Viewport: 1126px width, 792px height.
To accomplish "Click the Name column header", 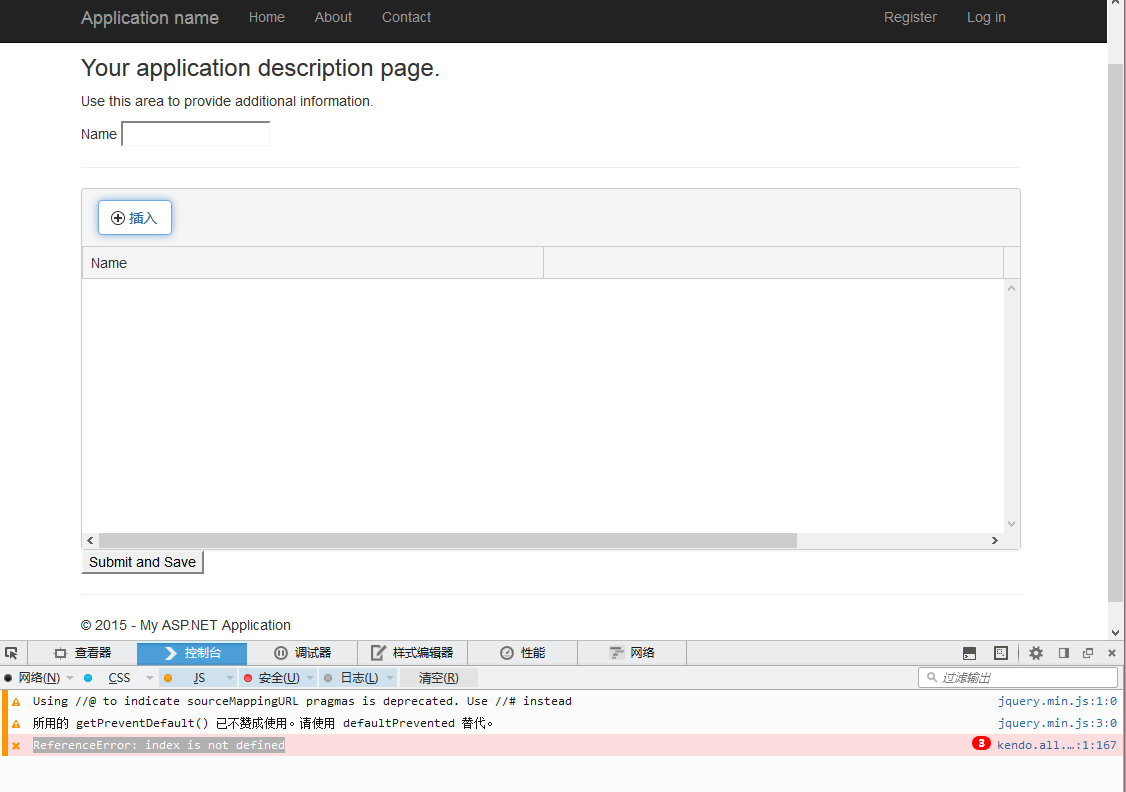I will tap(313, 264).
